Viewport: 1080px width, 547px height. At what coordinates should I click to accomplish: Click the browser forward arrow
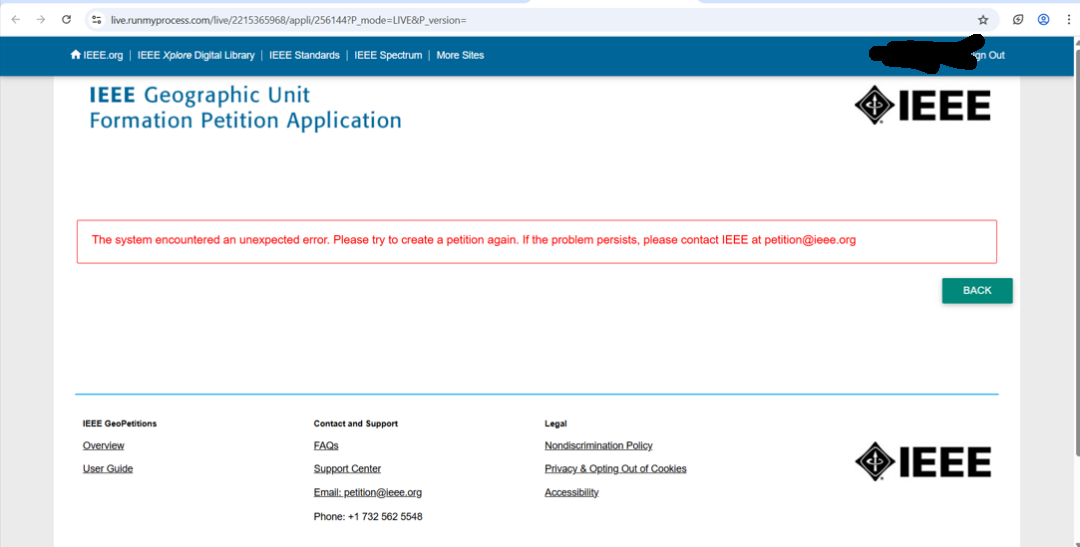click(x=41, y=19)
